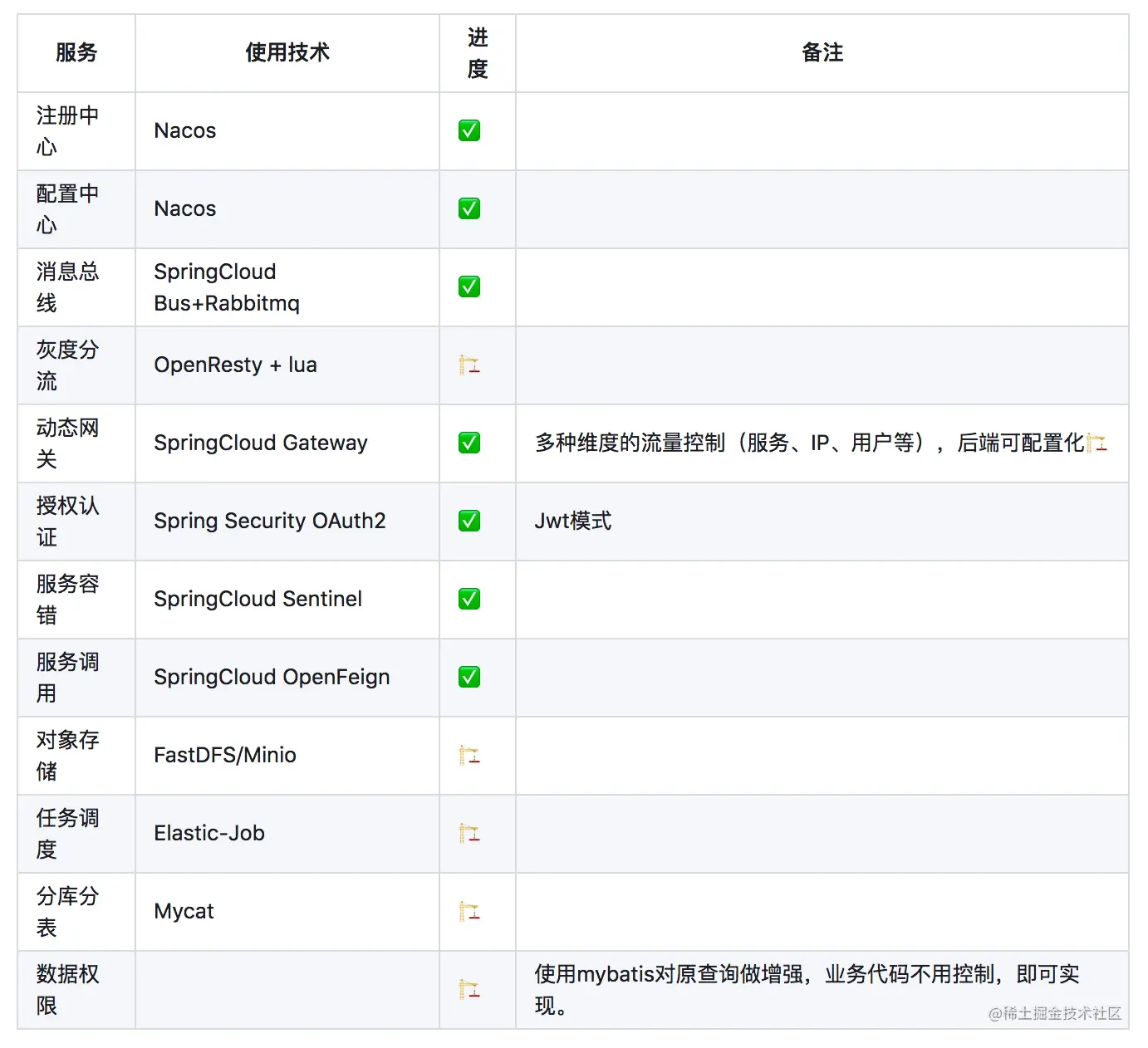Click the 进度 column header
This screenshot has height=1048, width=1148.
click(x=478, y=52)
